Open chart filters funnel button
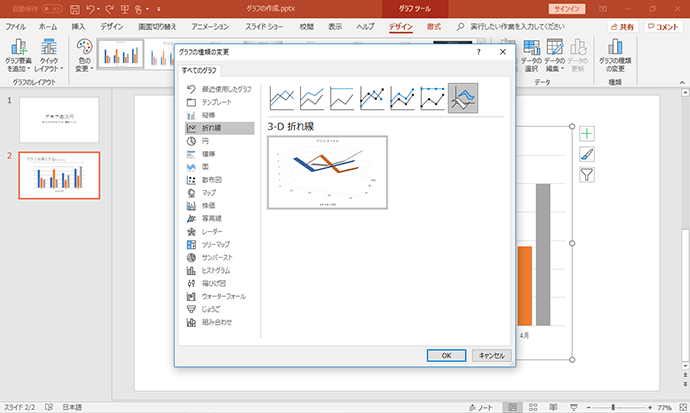Image resolution: width=690 pixels, height=413 pixels. [587, 175]
